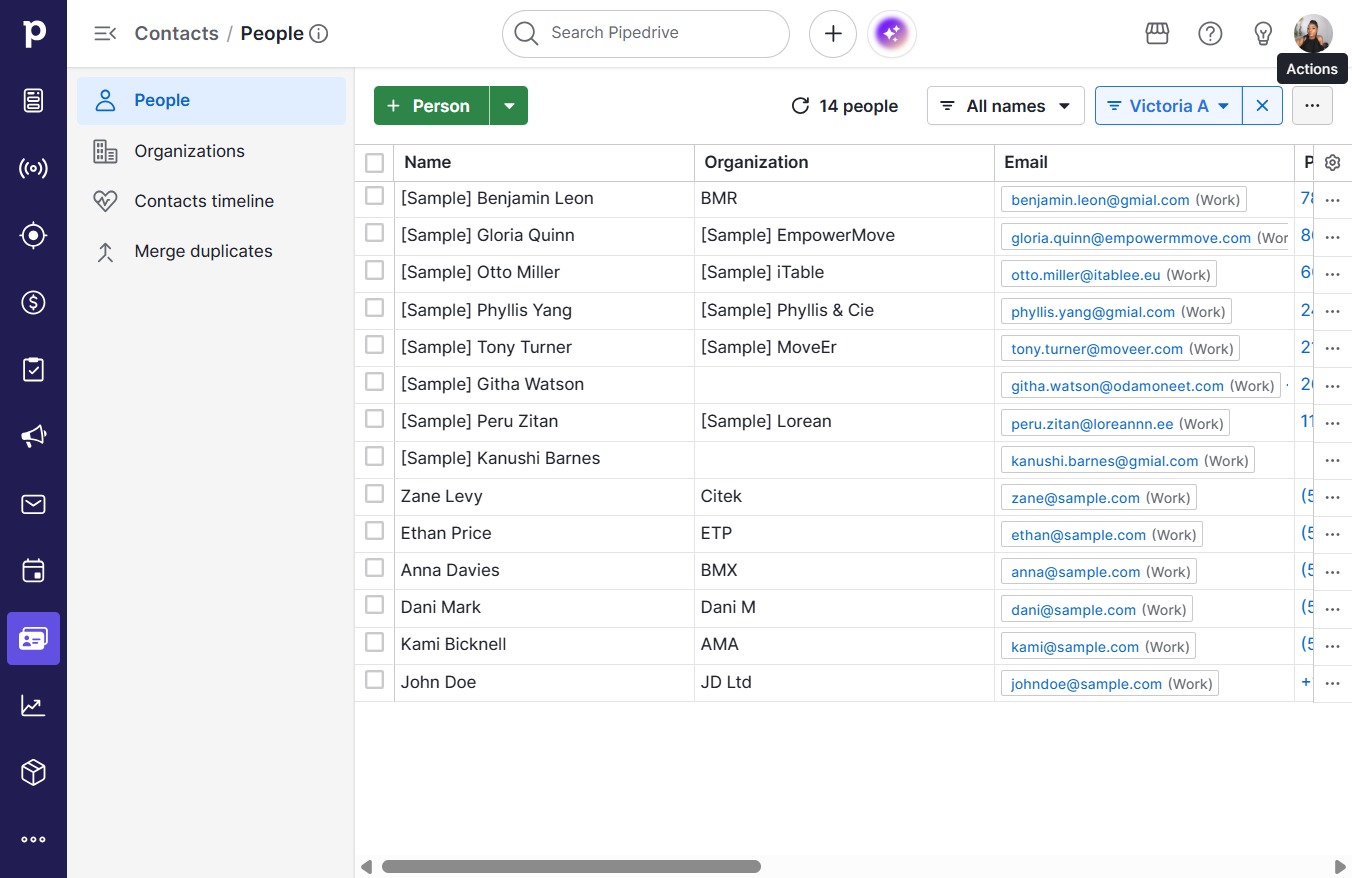Viewport: 1352px width, 878px height.
Task: Select People in contacts sidebar
Action: pos(211,101)
